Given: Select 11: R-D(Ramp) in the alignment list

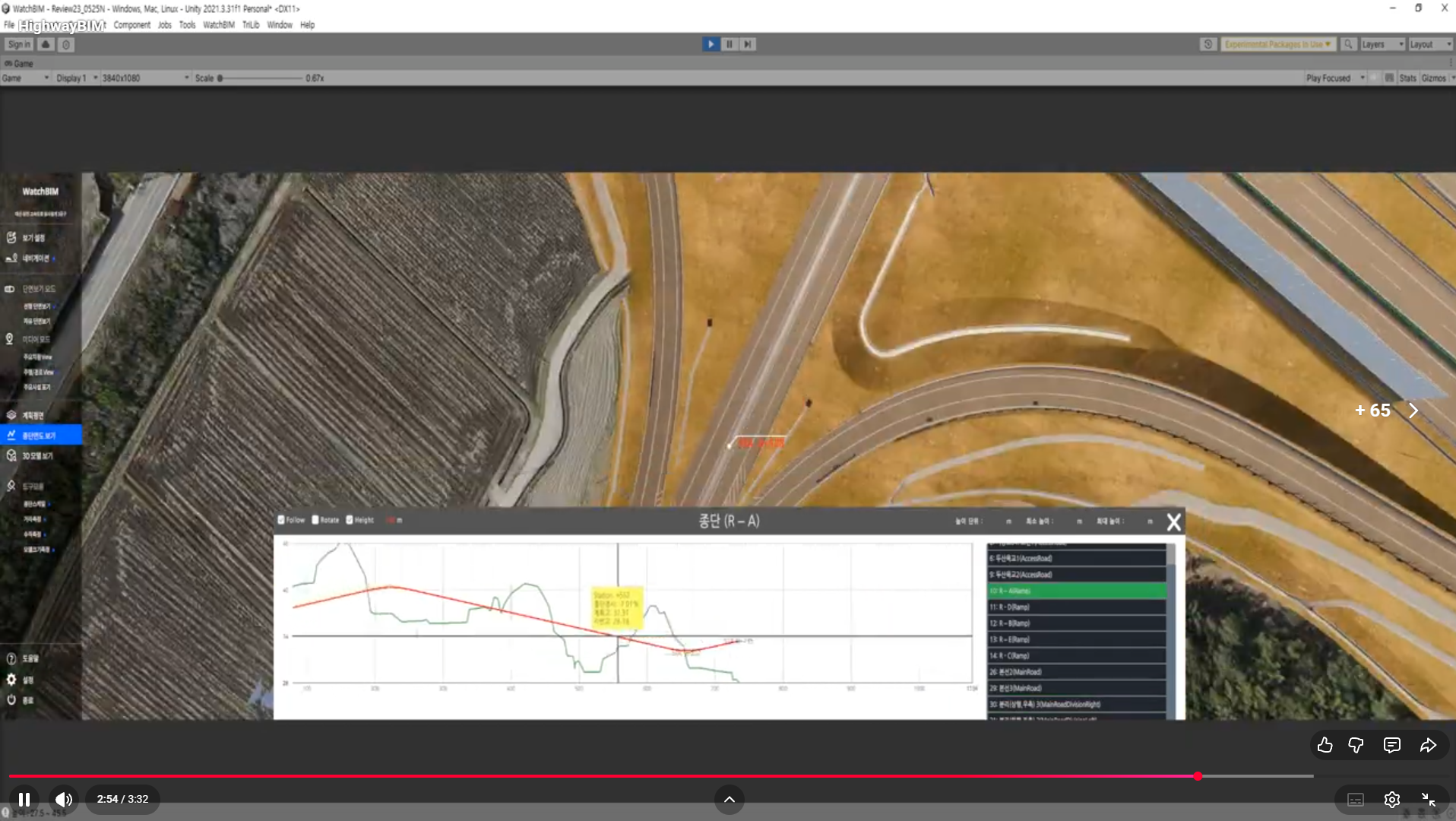Looking at the screenshot, I should point(1076,607).
